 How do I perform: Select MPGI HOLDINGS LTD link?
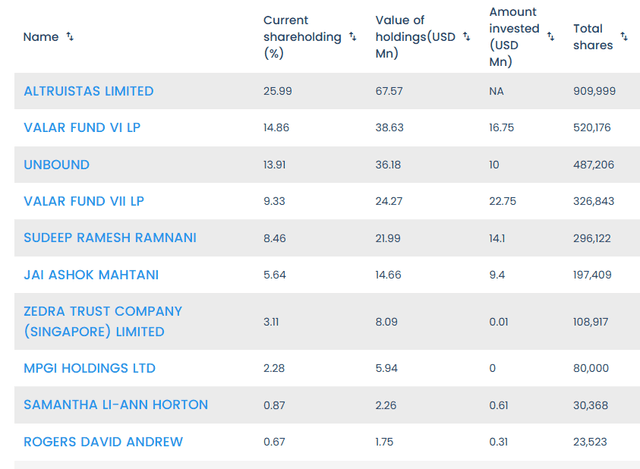tap(90, 368)
